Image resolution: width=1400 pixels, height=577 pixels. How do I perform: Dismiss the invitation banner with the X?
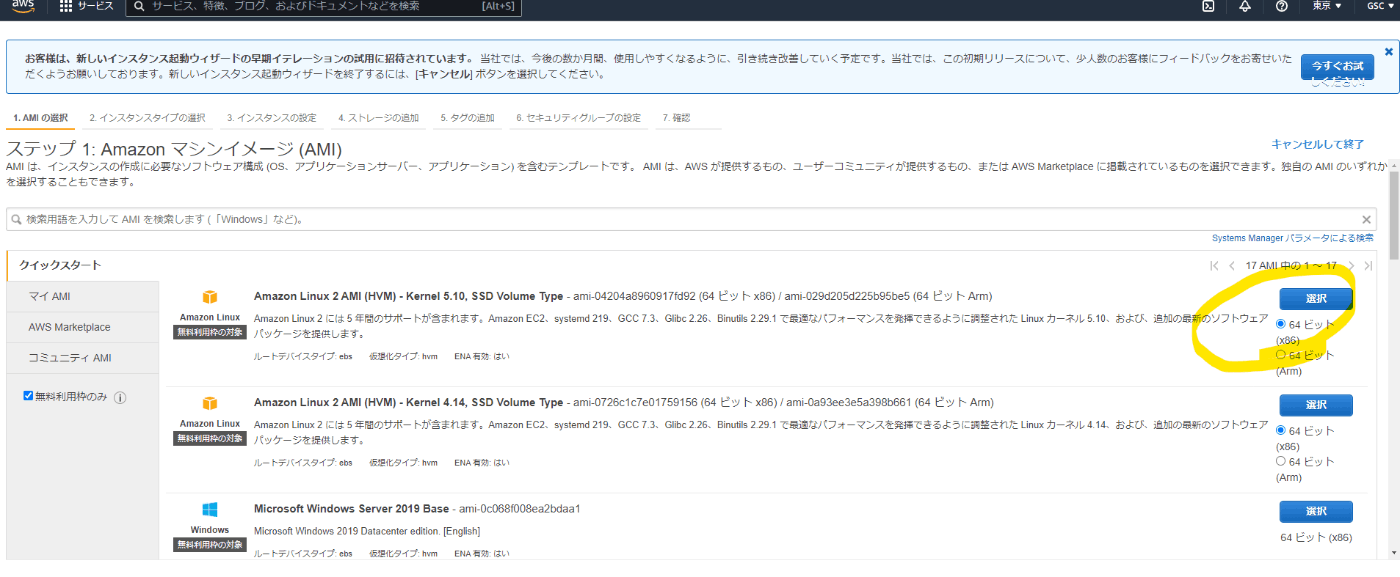[x=1388, y=50]
